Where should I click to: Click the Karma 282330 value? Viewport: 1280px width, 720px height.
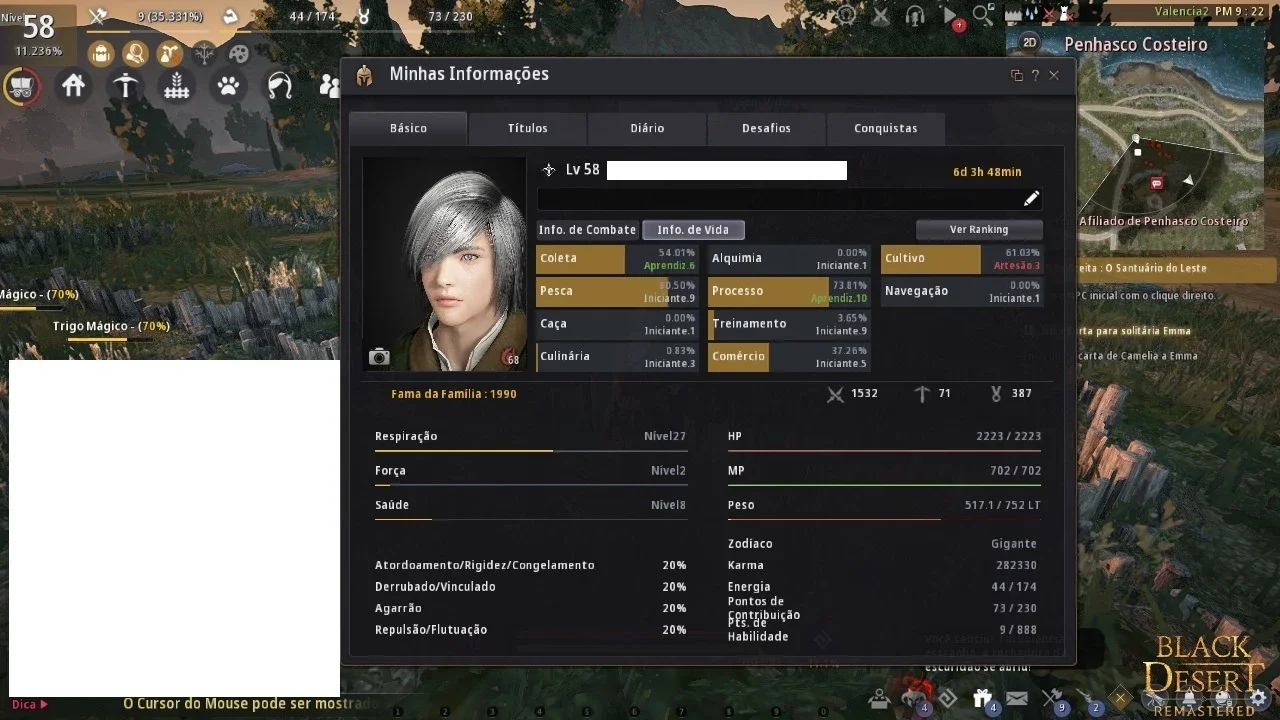click(x=1017, y=566)
